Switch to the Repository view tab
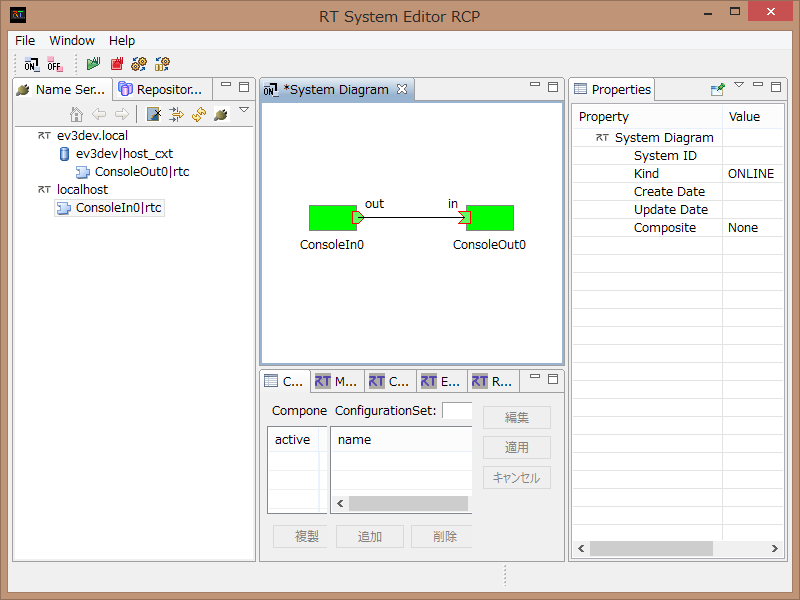 (161, 89)
